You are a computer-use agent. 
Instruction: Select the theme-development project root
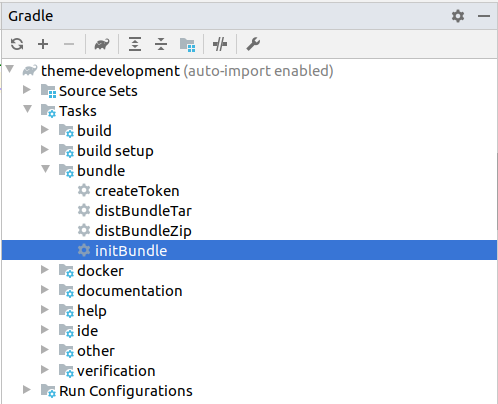coord(110,71)
